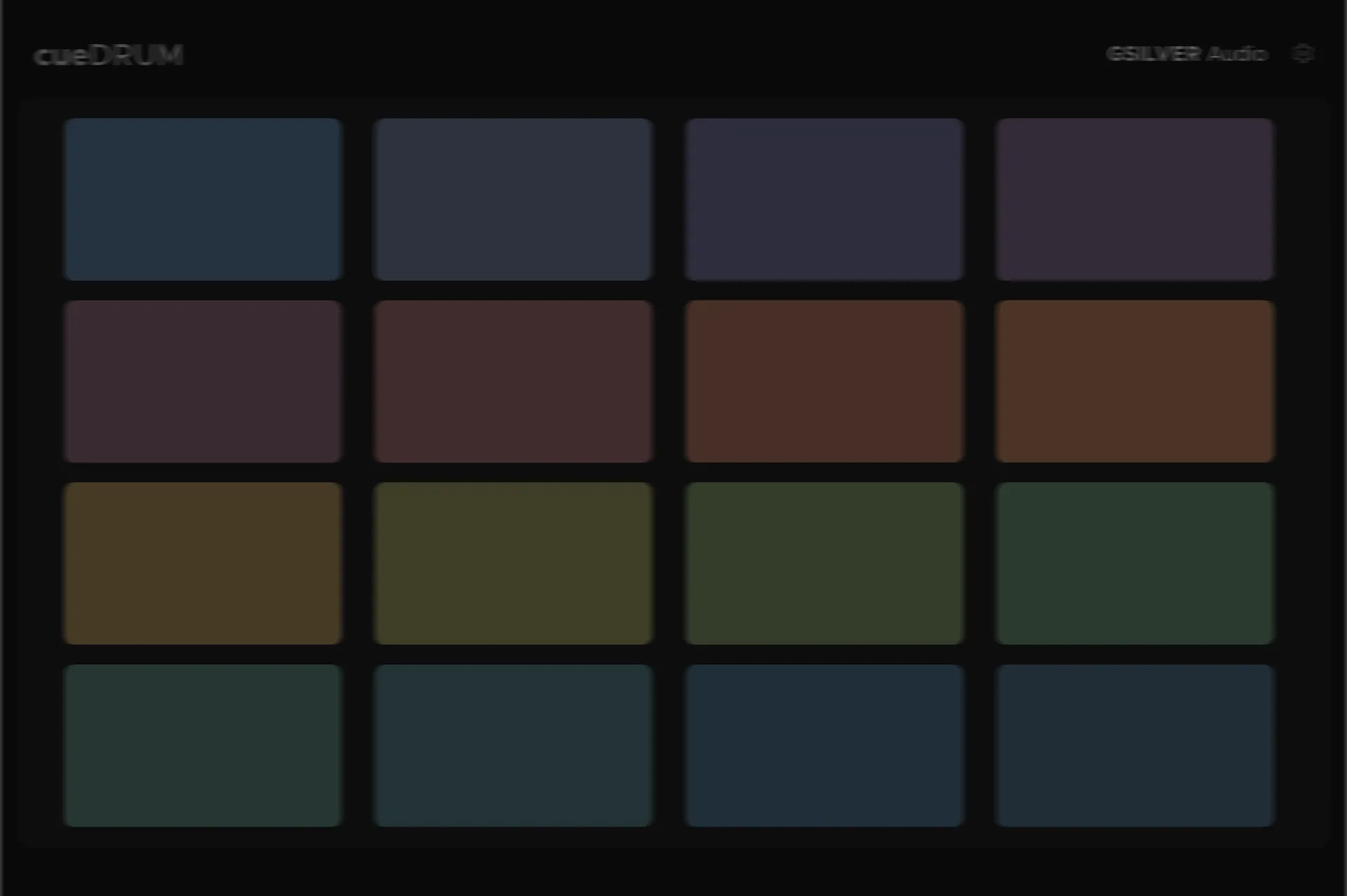Trigger the orange-brown pad ending the second row
Viewport: 1347px width, 896px height.
coord(1134,382)
